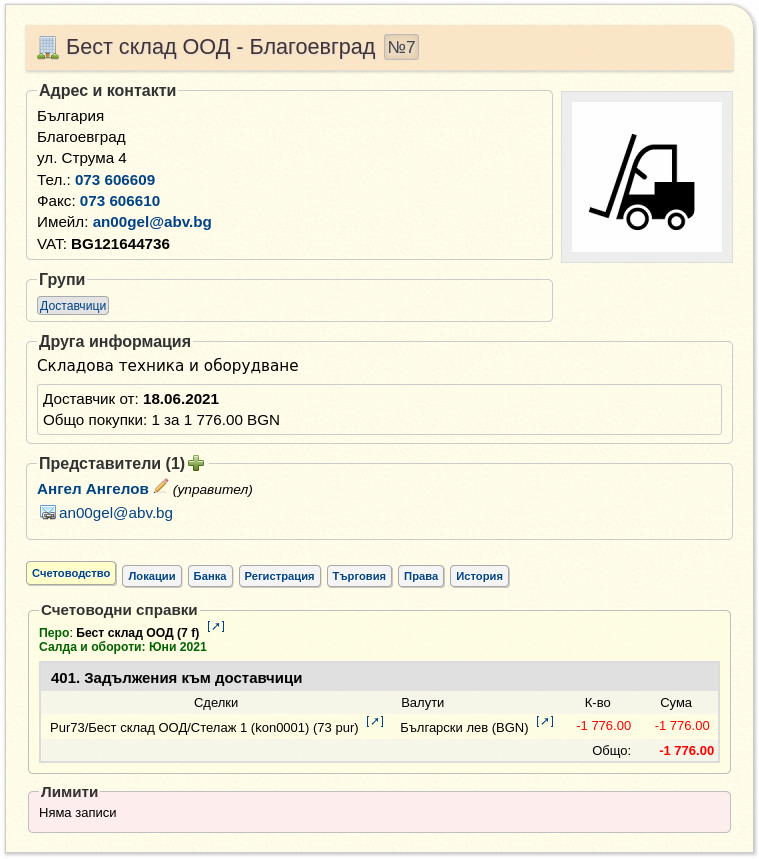This screenshot has height=859, width=759.
Task: Click the building icon in the title header
Action: coord(48,48)
